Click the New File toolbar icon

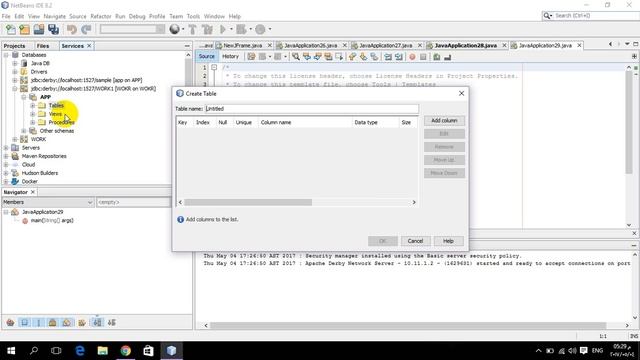(11, 29)
